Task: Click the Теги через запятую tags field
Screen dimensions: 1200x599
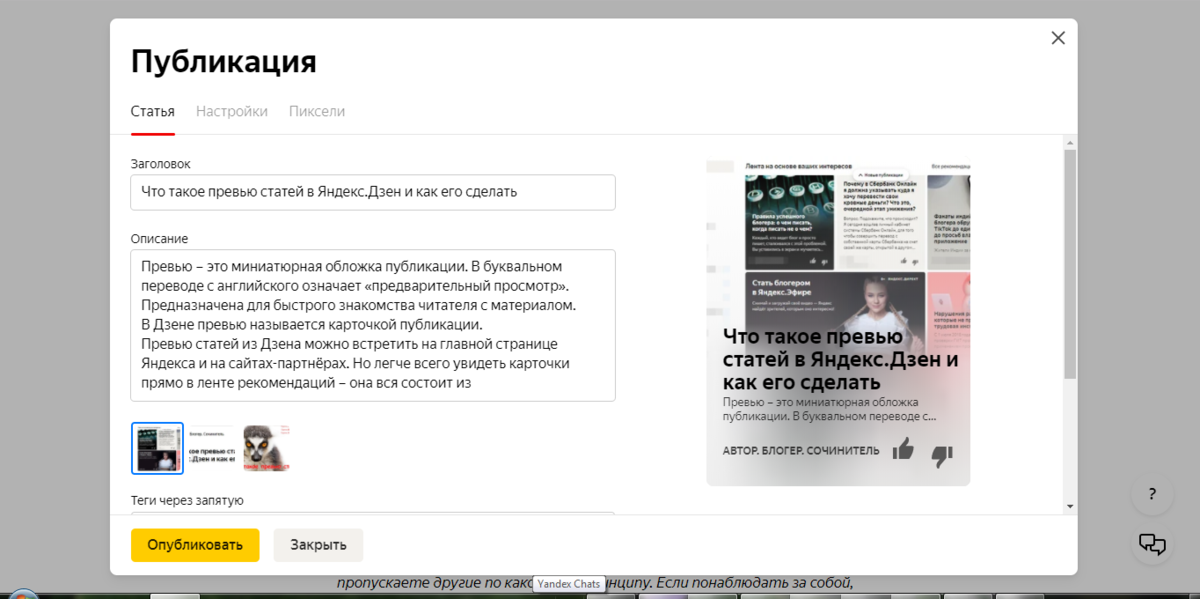Action: tap(373, 513)
